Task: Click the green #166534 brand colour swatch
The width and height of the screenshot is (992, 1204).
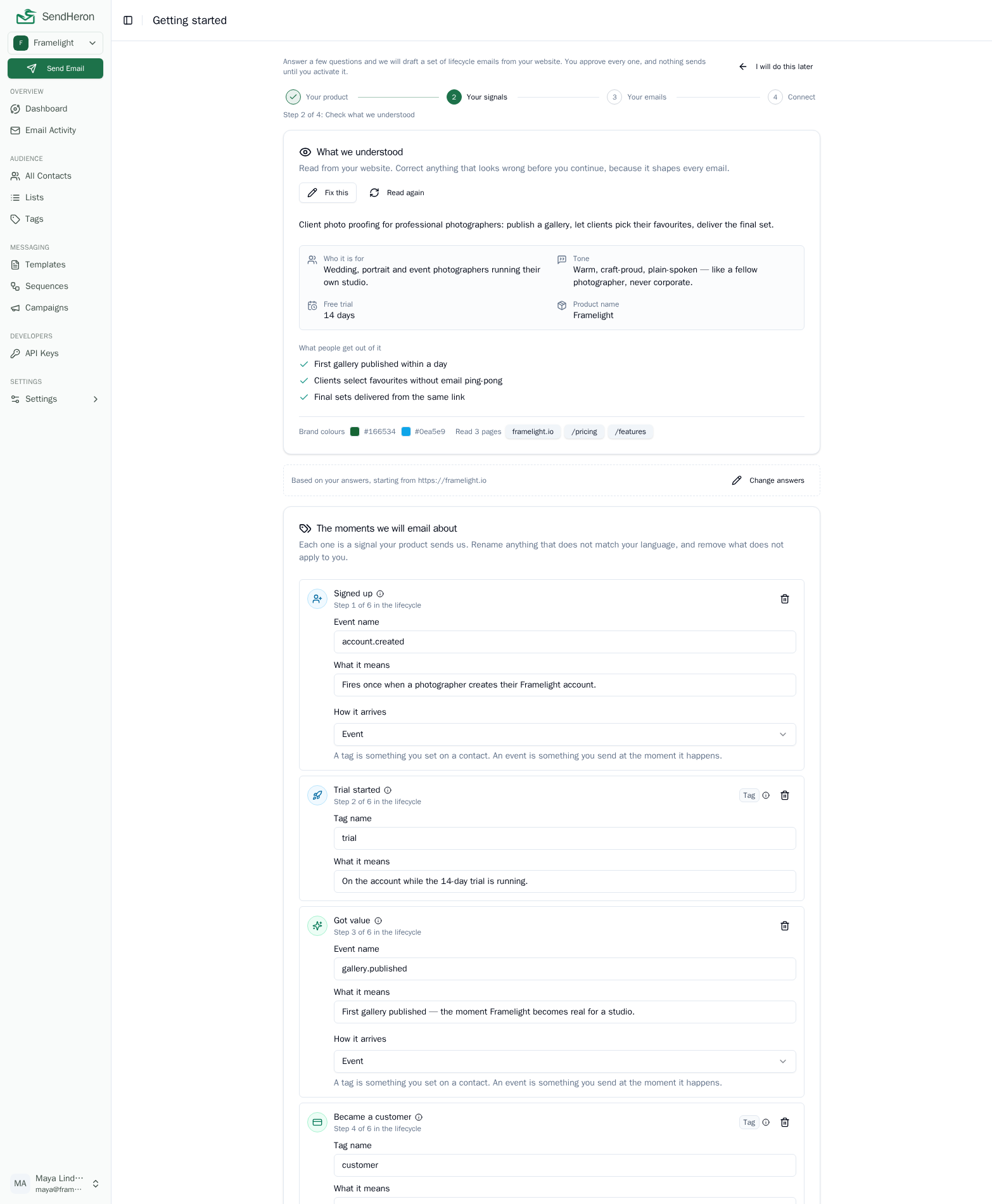Action: click(x=355, y=432)
